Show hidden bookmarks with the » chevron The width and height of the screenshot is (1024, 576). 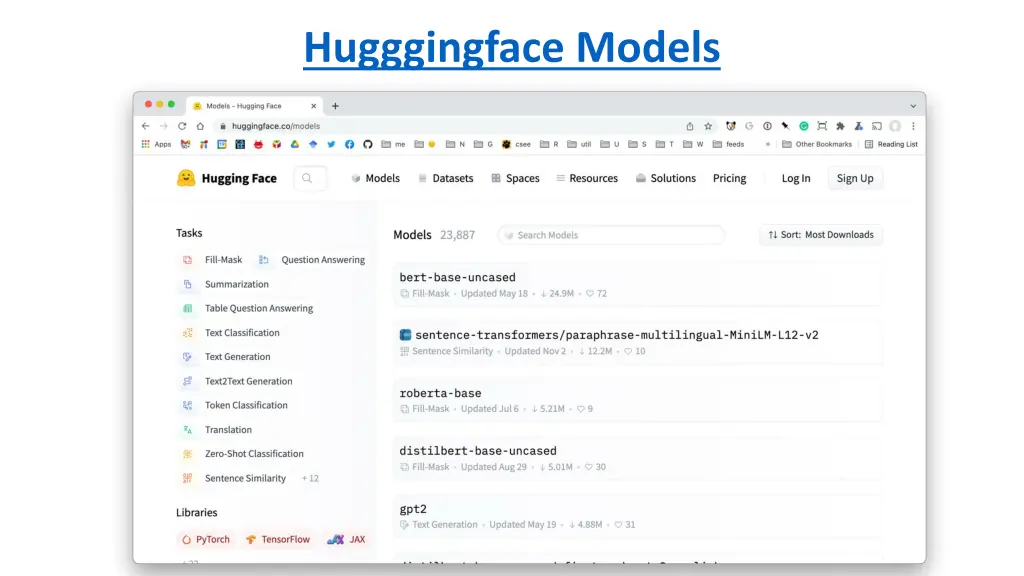tap(767, 144)
